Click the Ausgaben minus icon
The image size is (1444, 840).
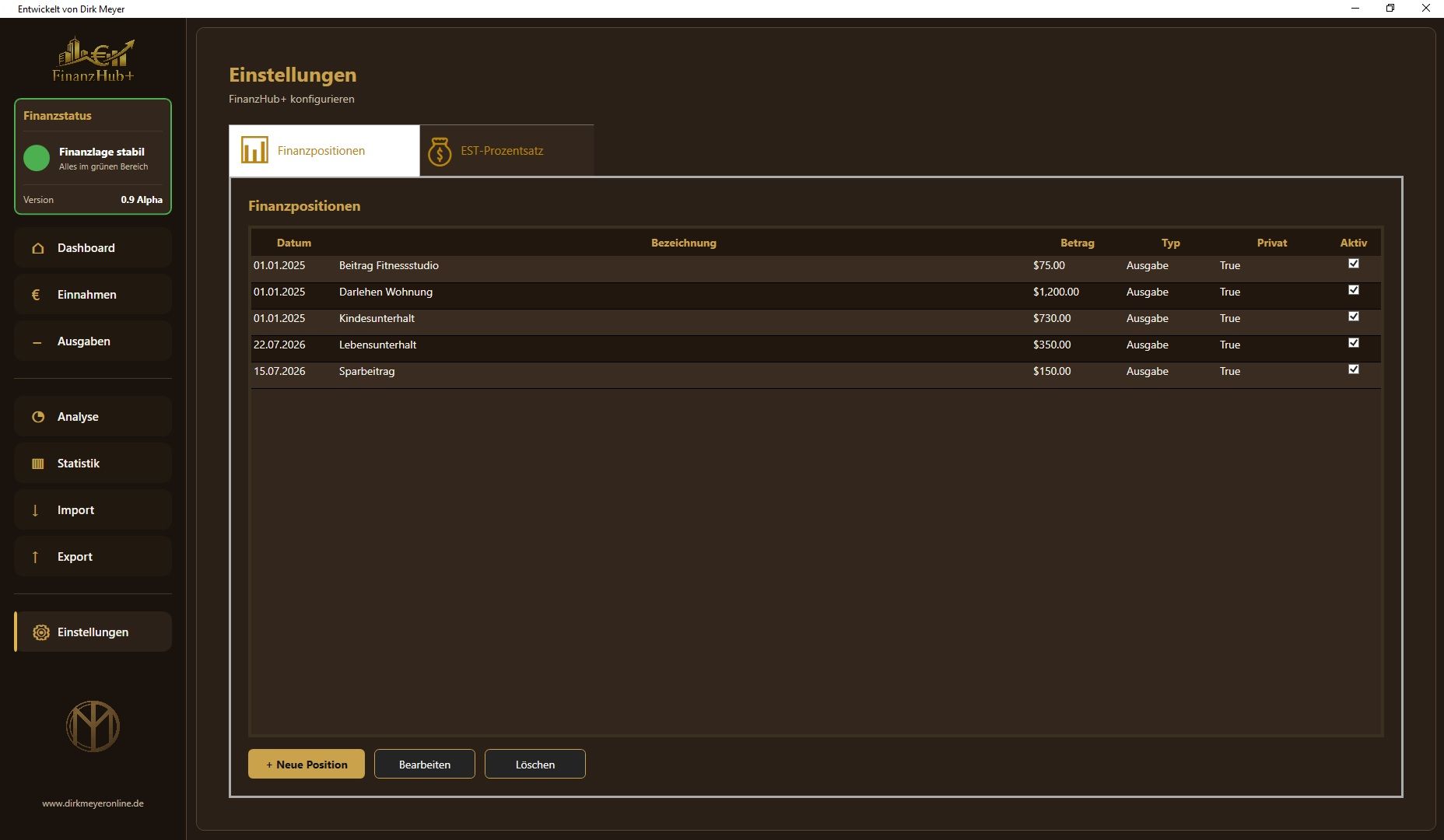tap(37, 342)
